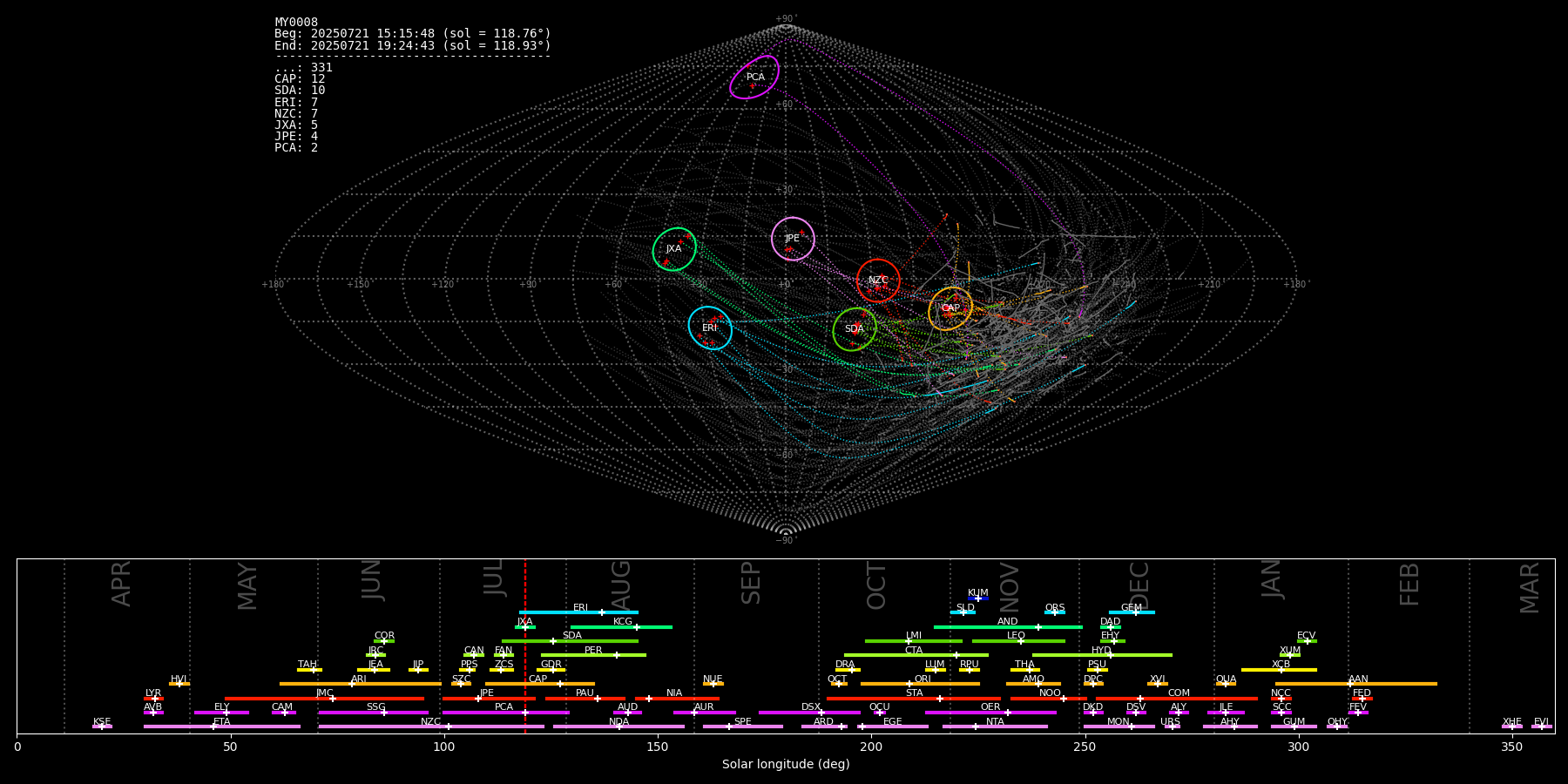1568x784 pixels.
Task: Click the 200 tick on solar longitude axis
Action: point(871,747)
